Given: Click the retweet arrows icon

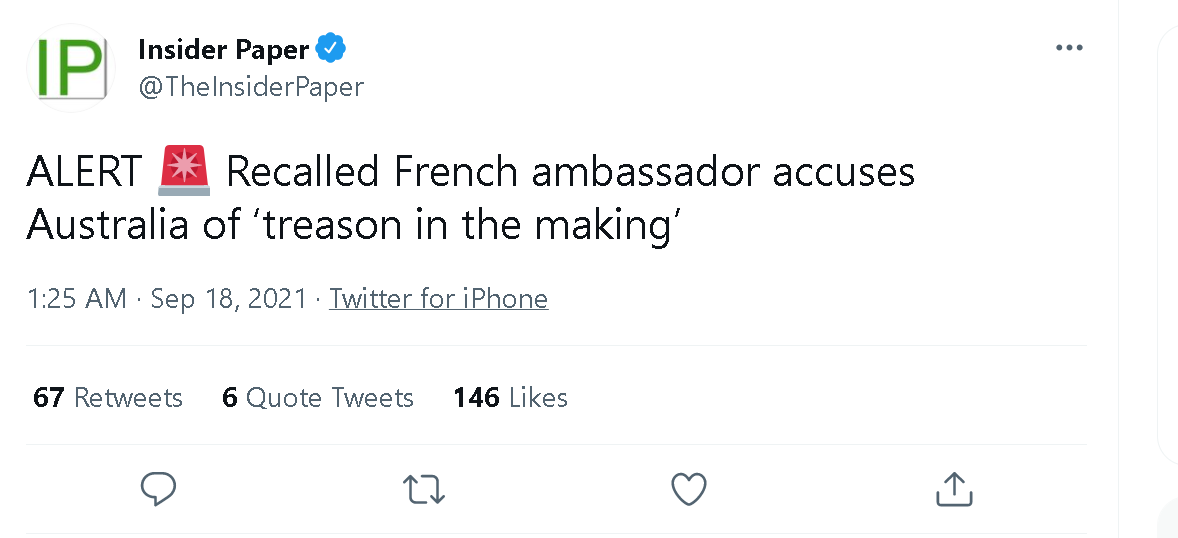Looking at the screenshot, I should pyautogui.click(x=424, y=489).
